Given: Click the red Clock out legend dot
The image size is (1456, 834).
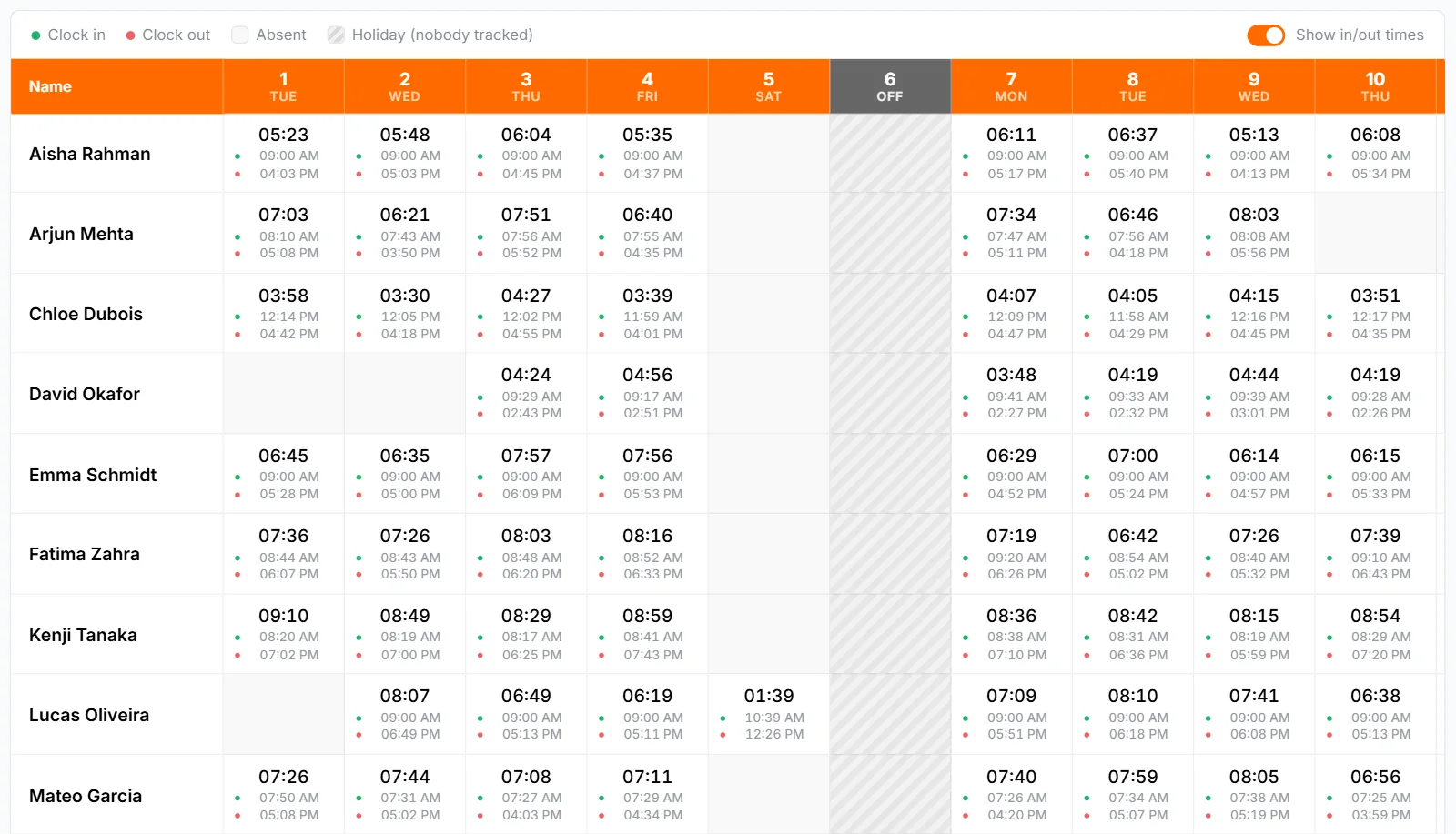Looking at the screenshot, I should click(x=130, y=35).
